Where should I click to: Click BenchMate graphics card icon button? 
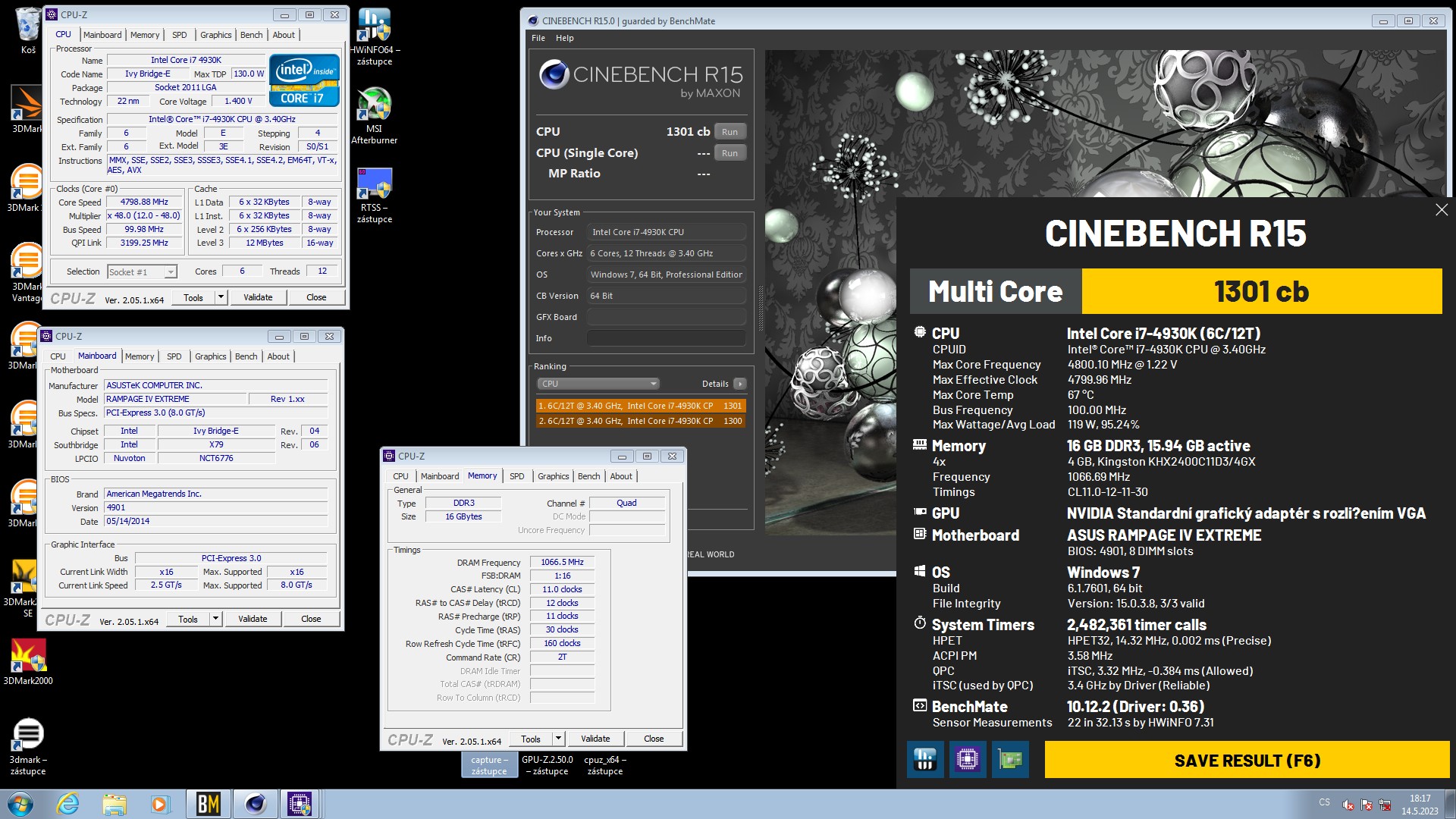(x=1010, y=759)
